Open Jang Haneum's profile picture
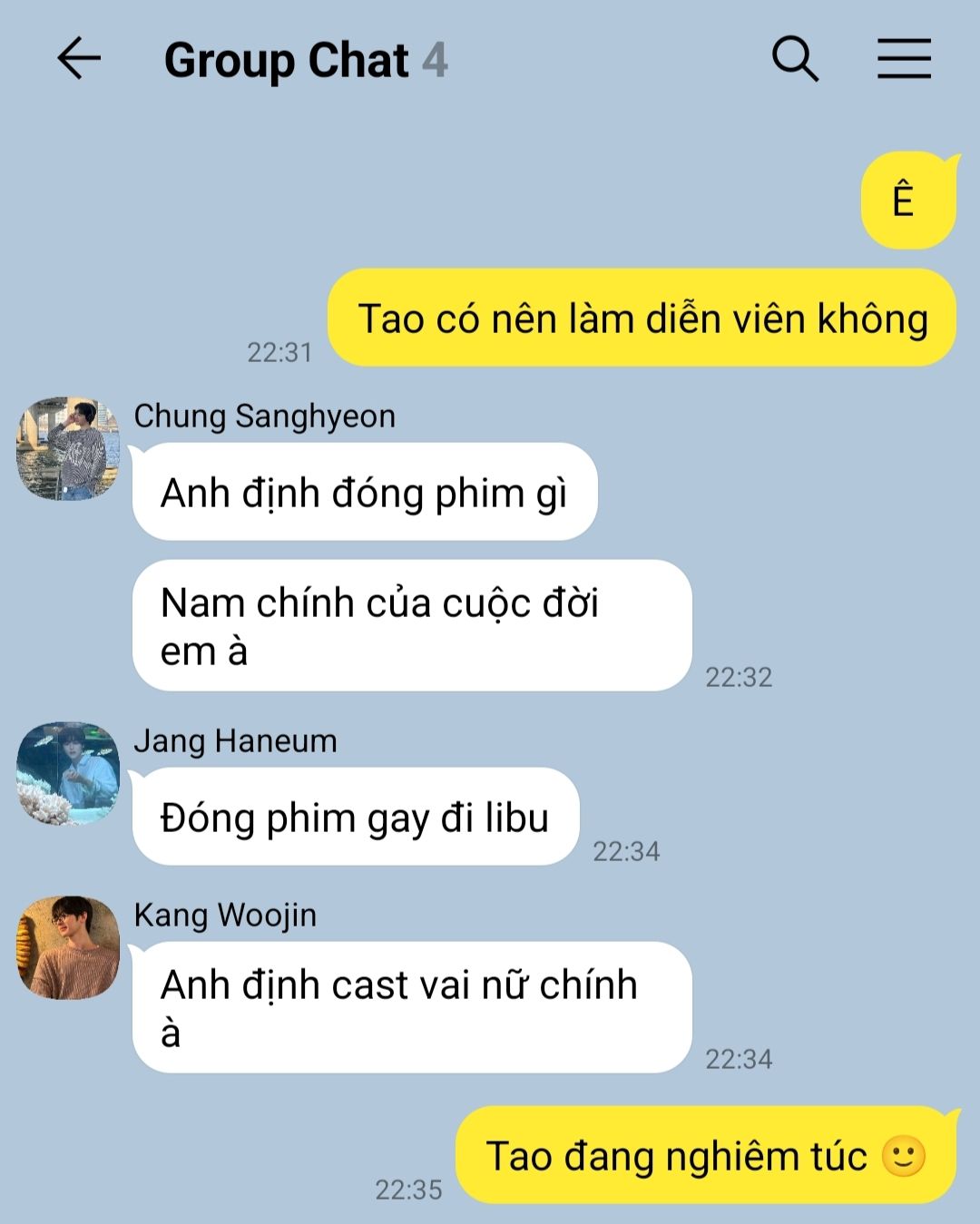 (68, 774)
